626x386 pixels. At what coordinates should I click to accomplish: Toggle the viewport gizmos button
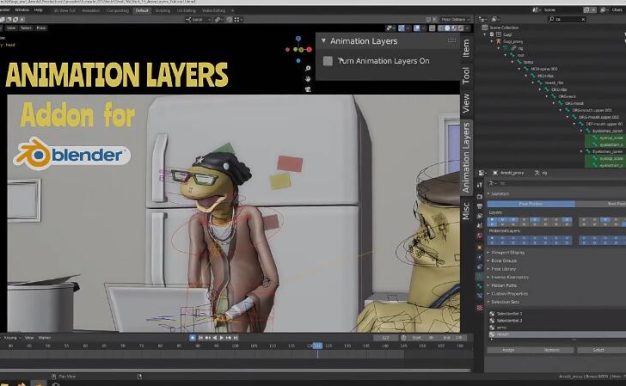point(402,28)
